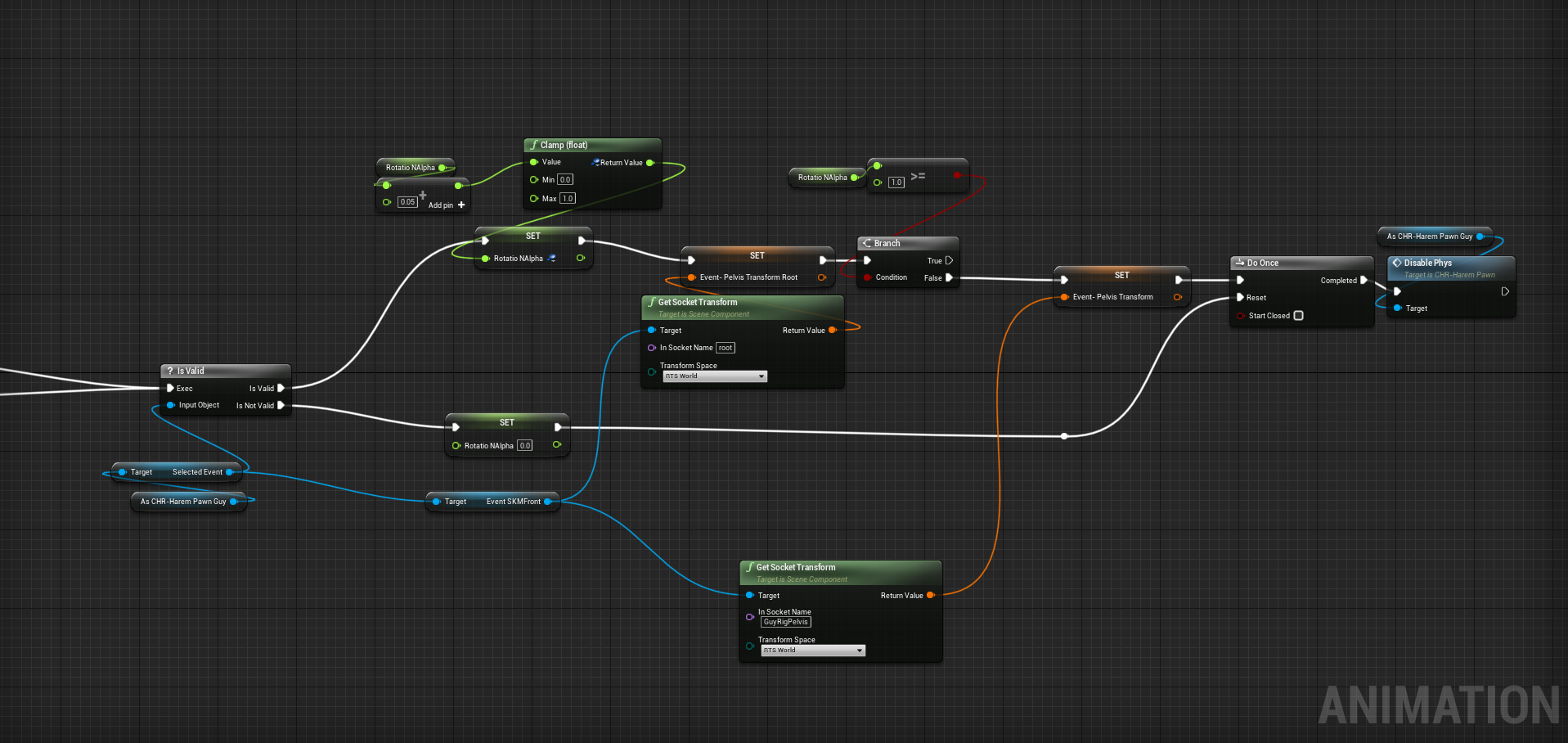Click Branch node's False execution pin
1568x743 pixels.
click(x=949, y=277)
